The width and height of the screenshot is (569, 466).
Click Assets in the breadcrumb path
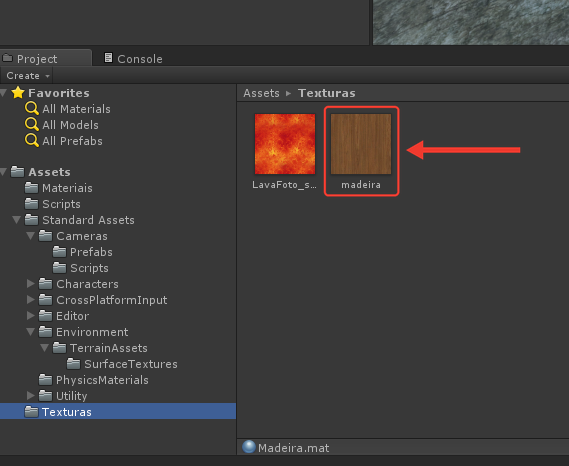pyautogui.click(x=261, y=93)
